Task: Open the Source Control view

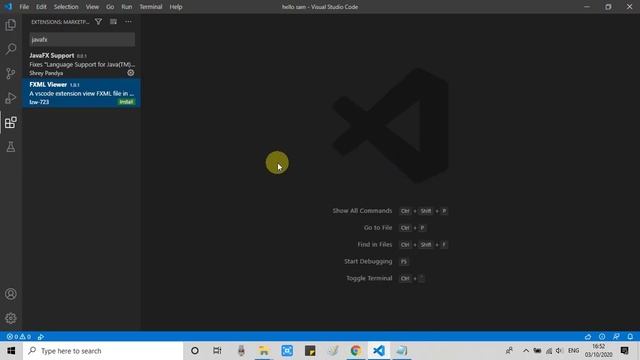Action: click(x=11, y=73)
